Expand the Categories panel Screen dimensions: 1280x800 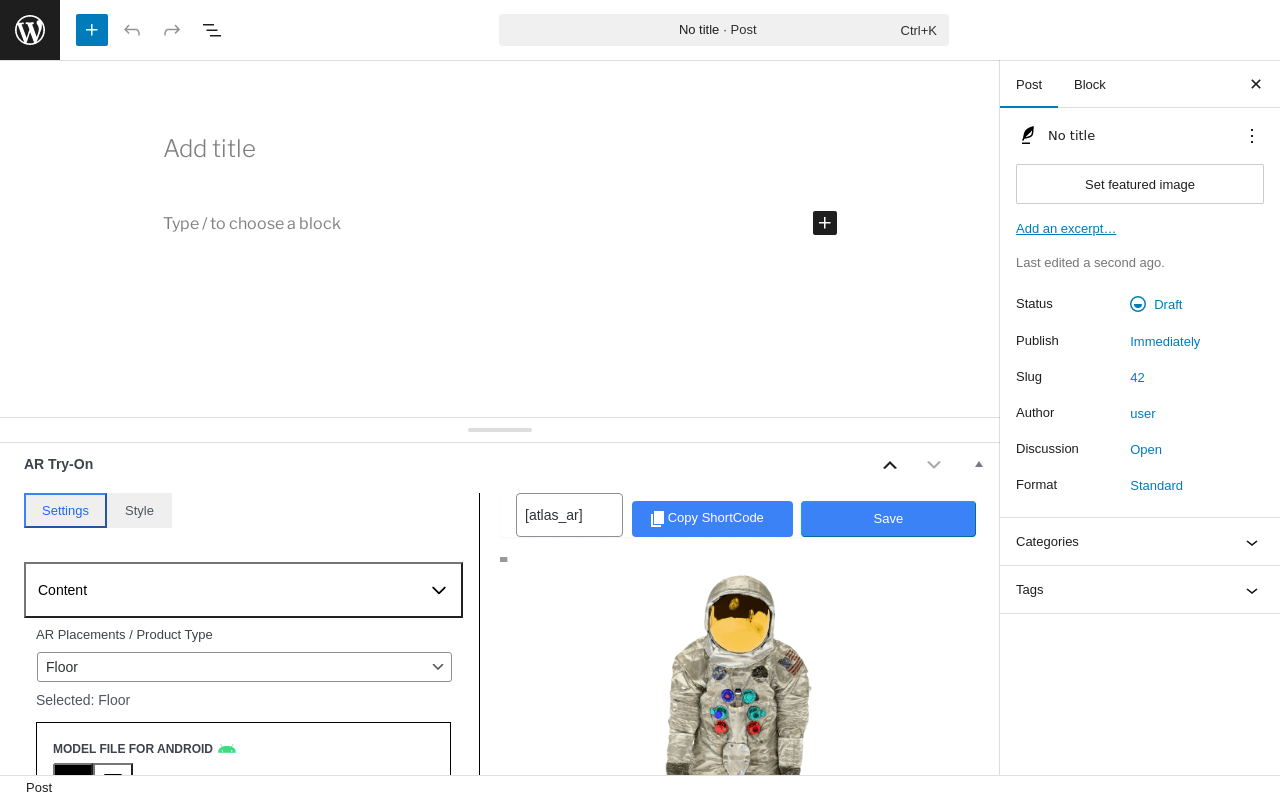1140,542
